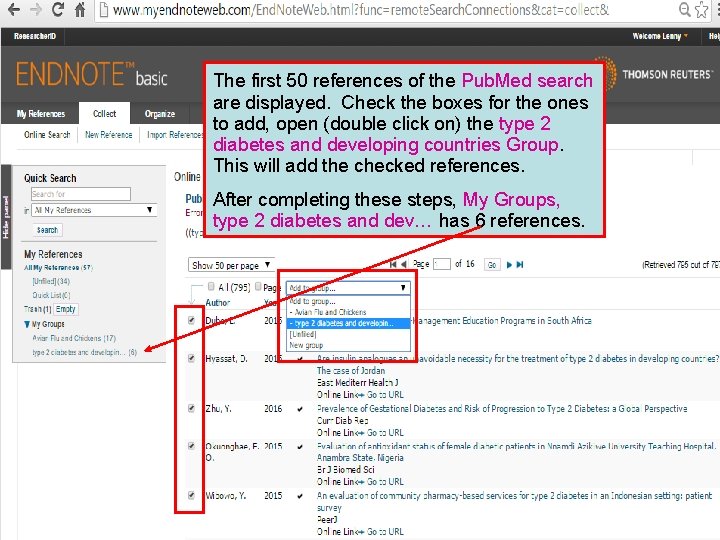Toggle checkbox for Zhu, Y. reference
Viewport: 720px width, 540px height.
pos(191,408)
